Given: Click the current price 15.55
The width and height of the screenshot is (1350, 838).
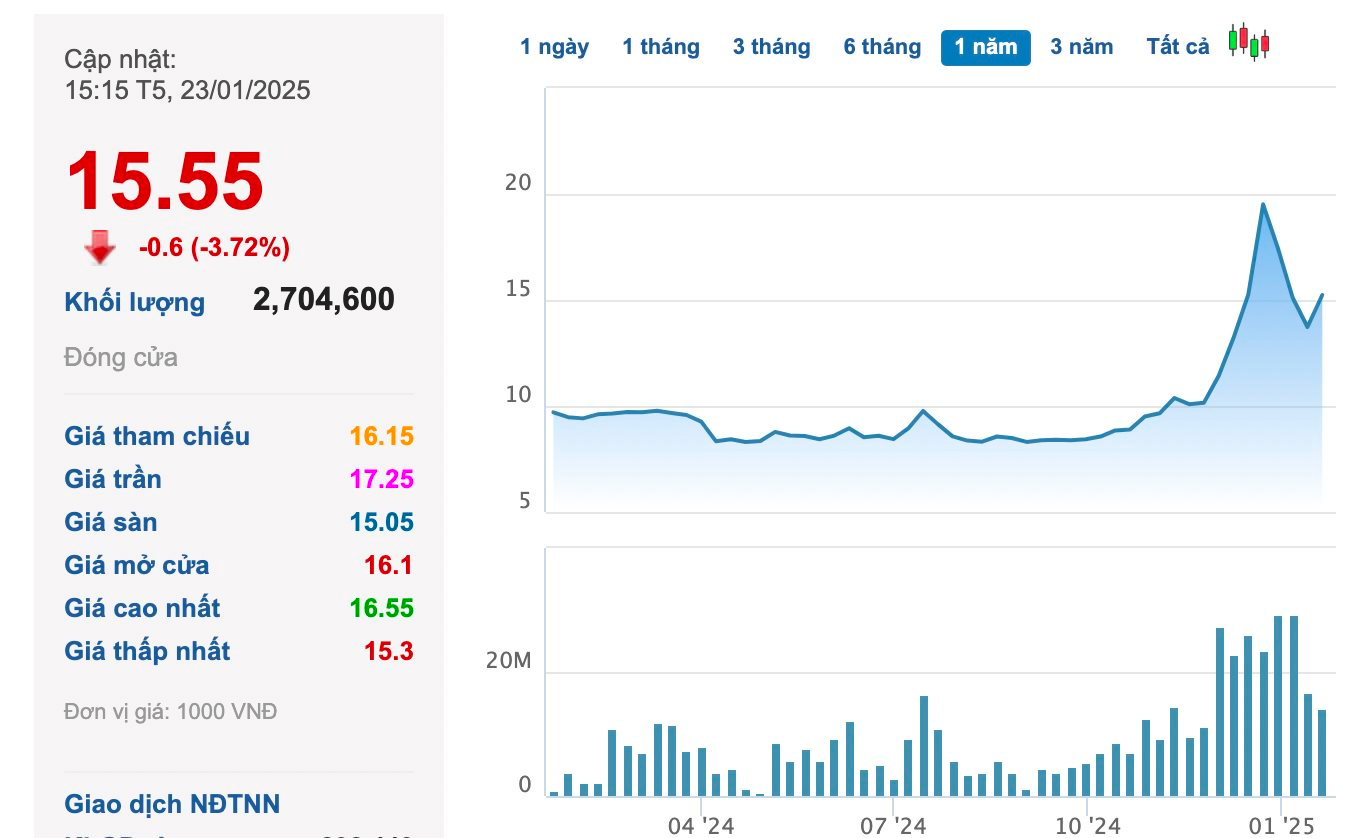Looking at the screenshot, I should pyautogui.click(x=165, y=182).
